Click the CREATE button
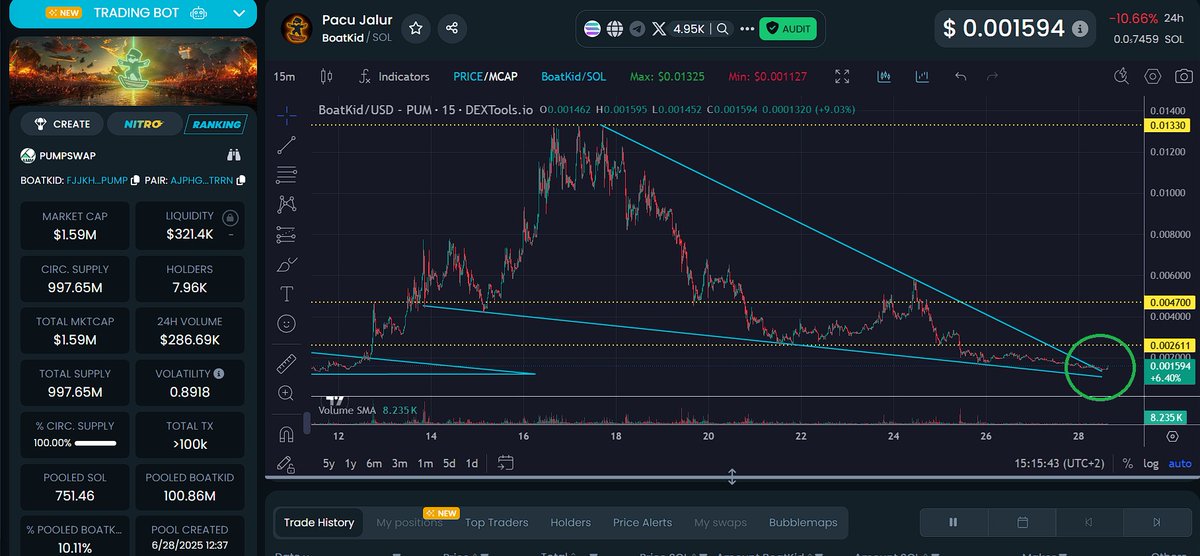1200x556 pixels. pos(62,124)
